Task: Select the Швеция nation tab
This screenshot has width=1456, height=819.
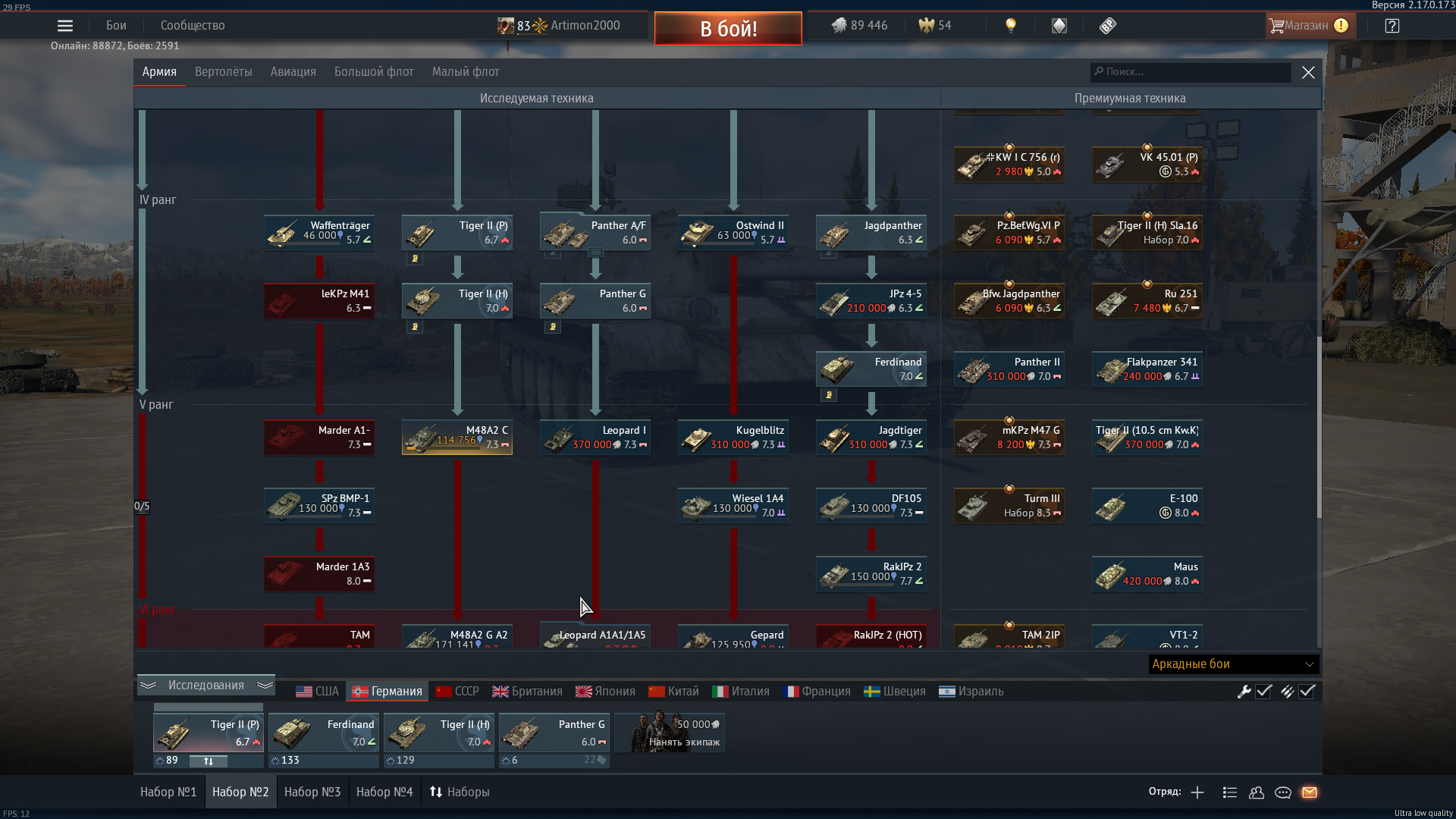Action: tap(895, 692)
